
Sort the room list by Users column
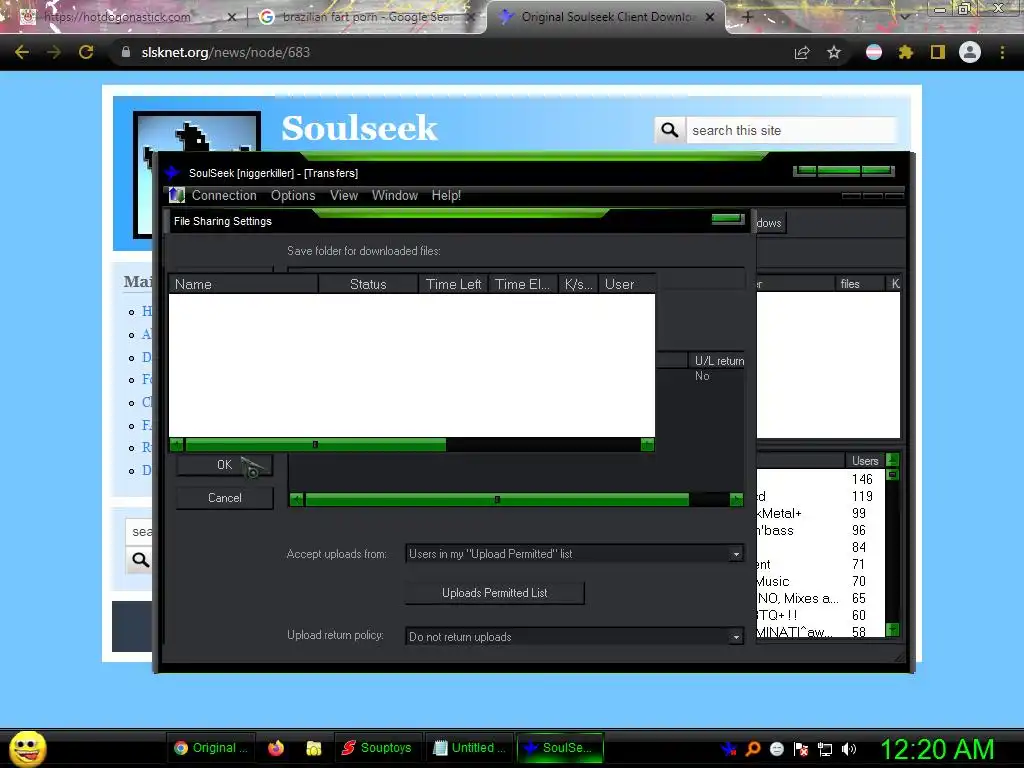[x=865, y=460]
